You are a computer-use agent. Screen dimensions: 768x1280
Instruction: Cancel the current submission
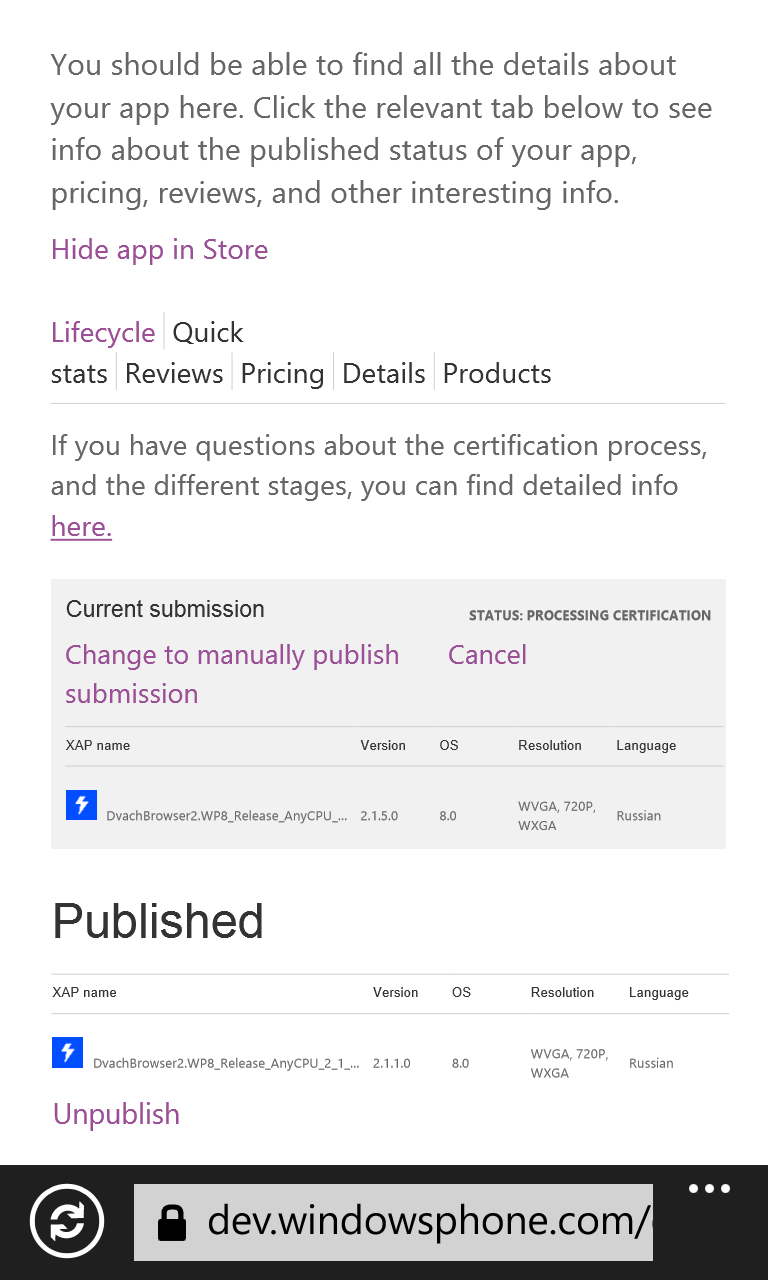tap(487, 655)
